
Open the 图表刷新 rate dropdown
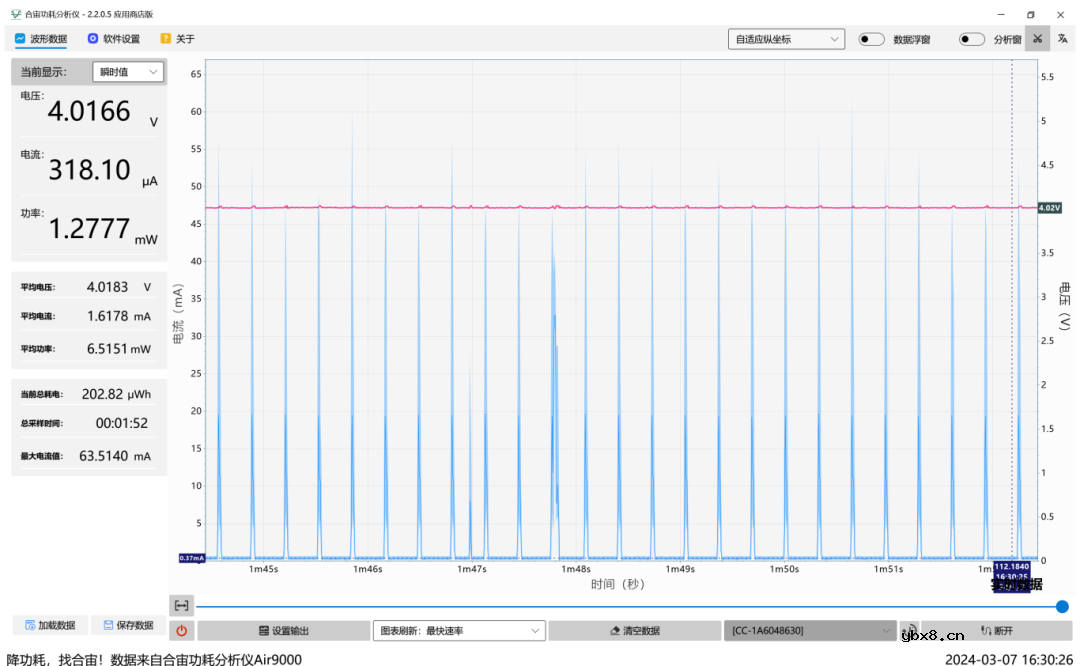pos(459,631)
